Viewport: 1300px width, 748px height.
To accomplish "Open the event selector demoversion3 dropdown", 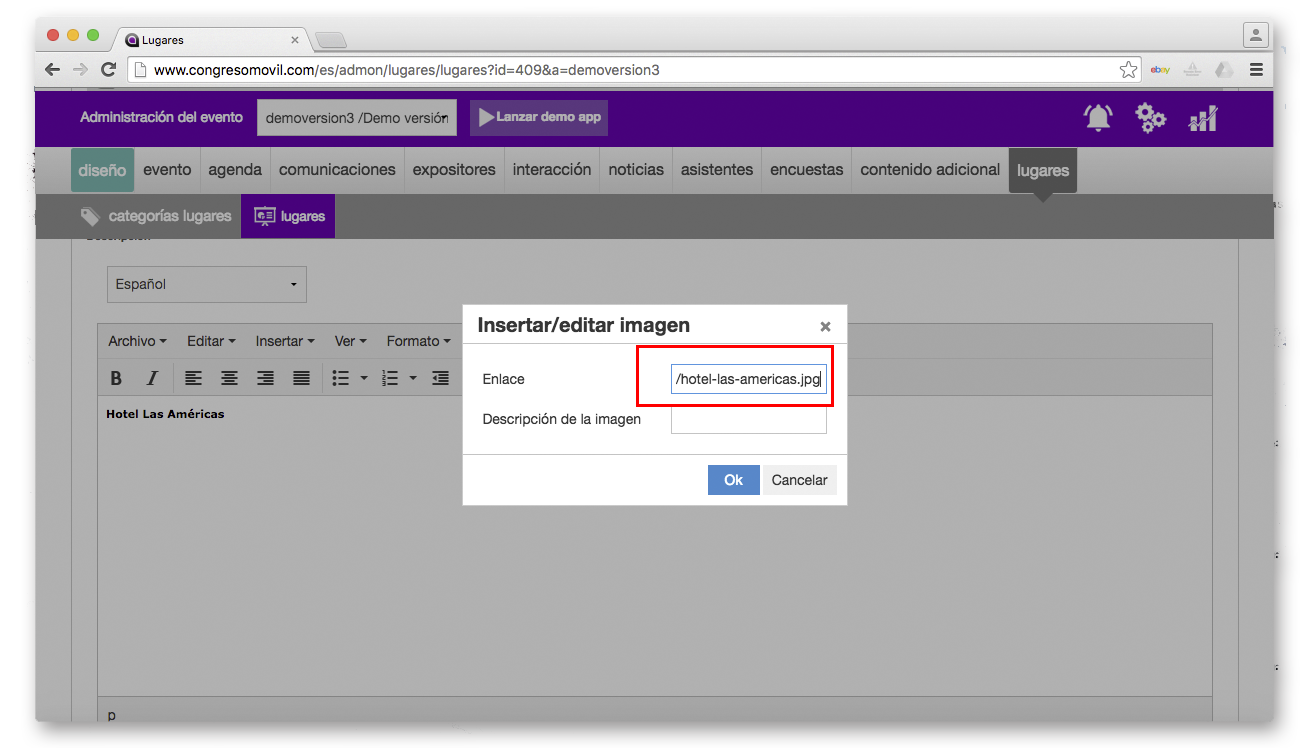I will coord(357,118).
